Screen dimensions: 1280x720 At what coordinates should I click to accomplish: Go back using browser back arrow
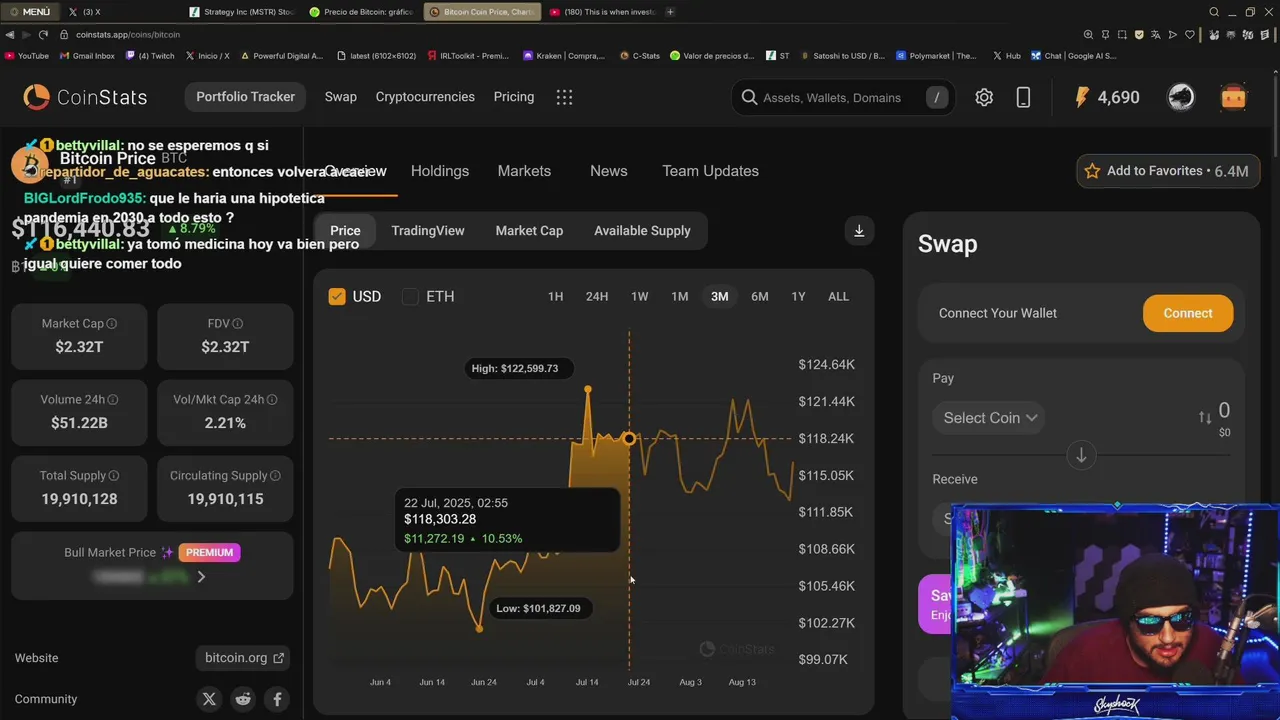(10, 34)
